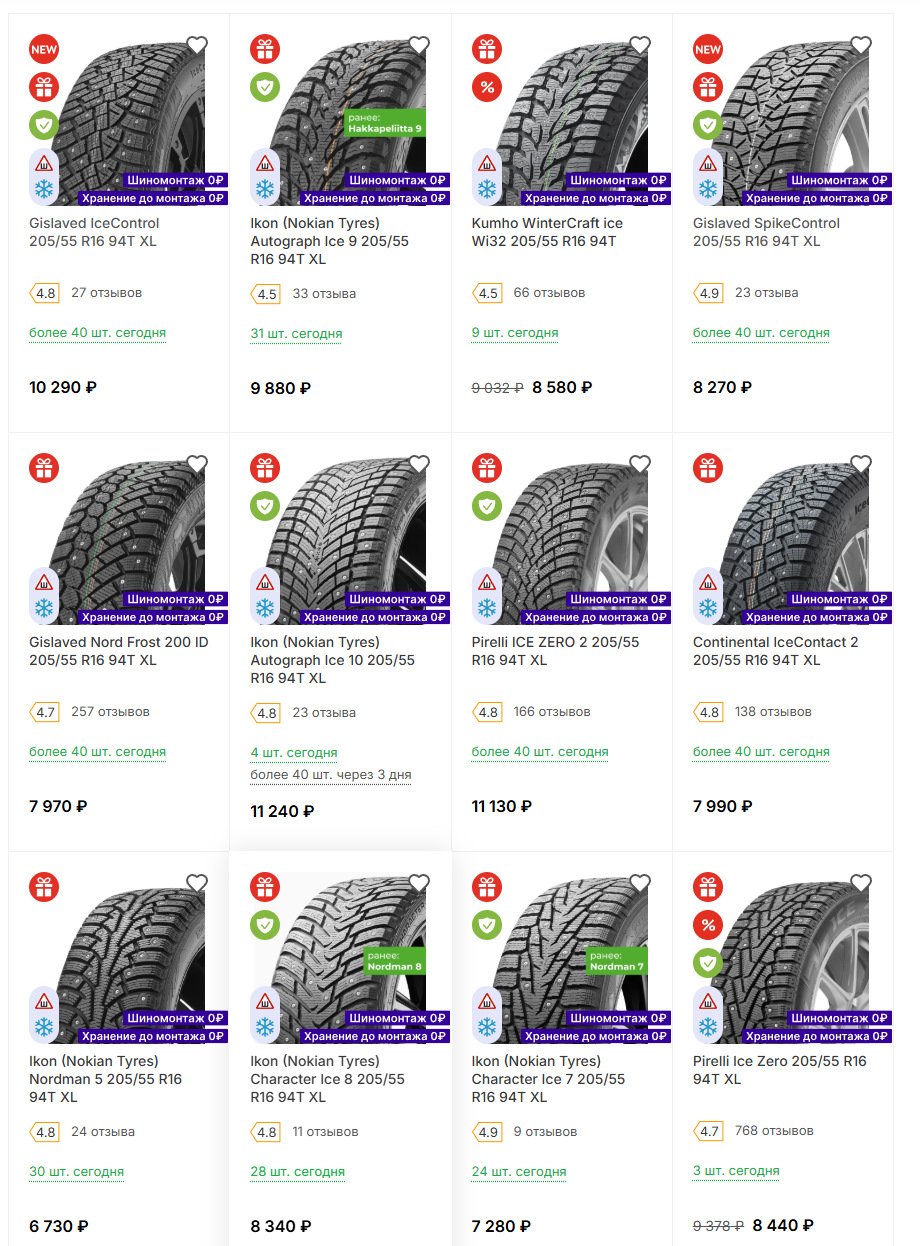Image resolution: width=920 pixels, height=1246 pixels.
Task: Expand "3 шт. сегодня" stock for Pirelli Ice Zero
Action: (736, 1171)
